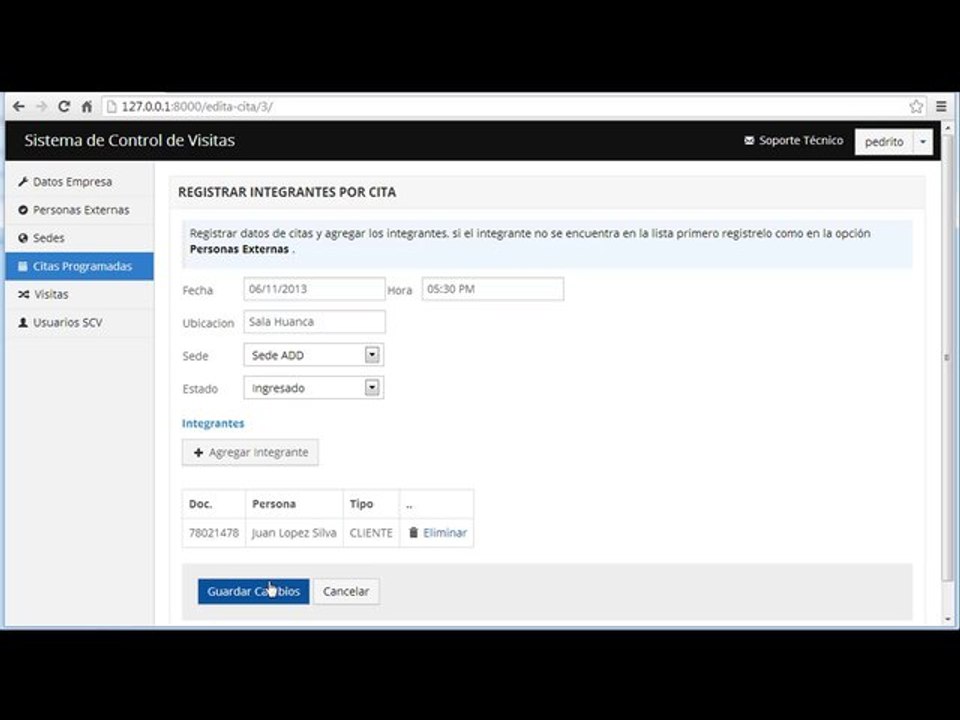Click the page scrollbar down arrow
This screenshot has width=960, height=720.
(x=948, y=619)
